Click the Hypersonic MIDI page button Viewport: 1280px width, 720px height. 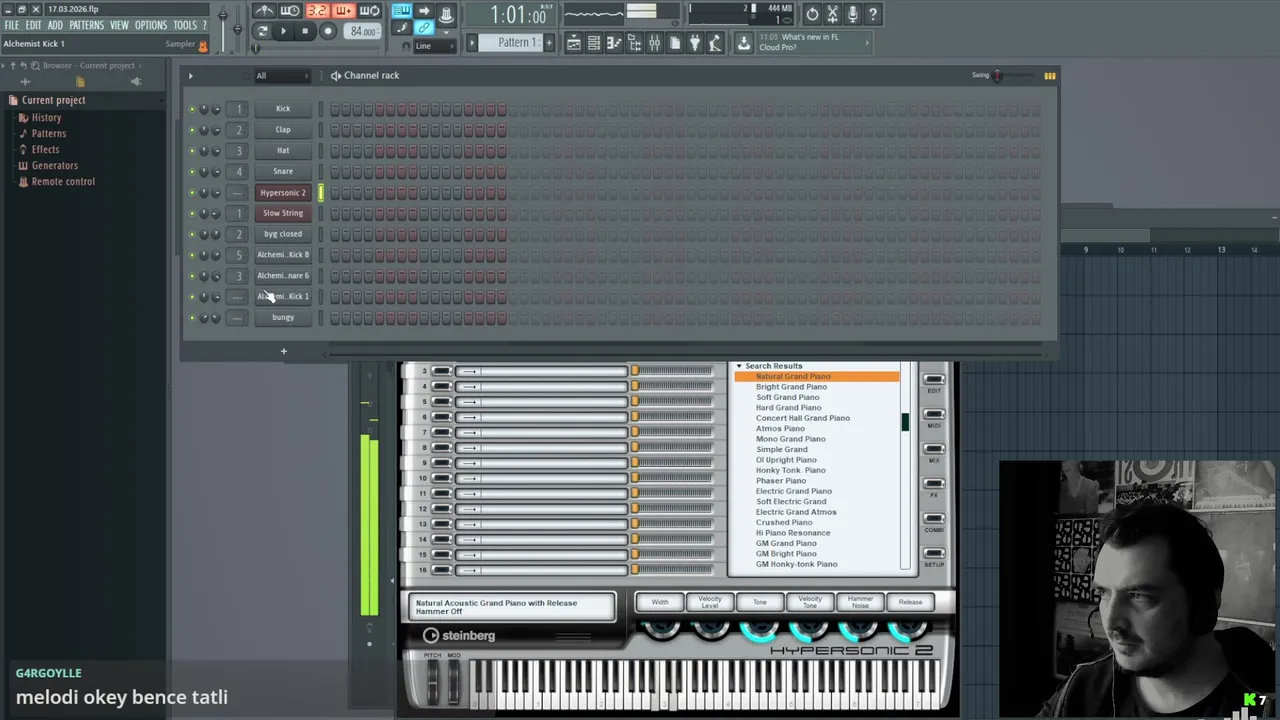pyautogui.click(x=933, y=416)
